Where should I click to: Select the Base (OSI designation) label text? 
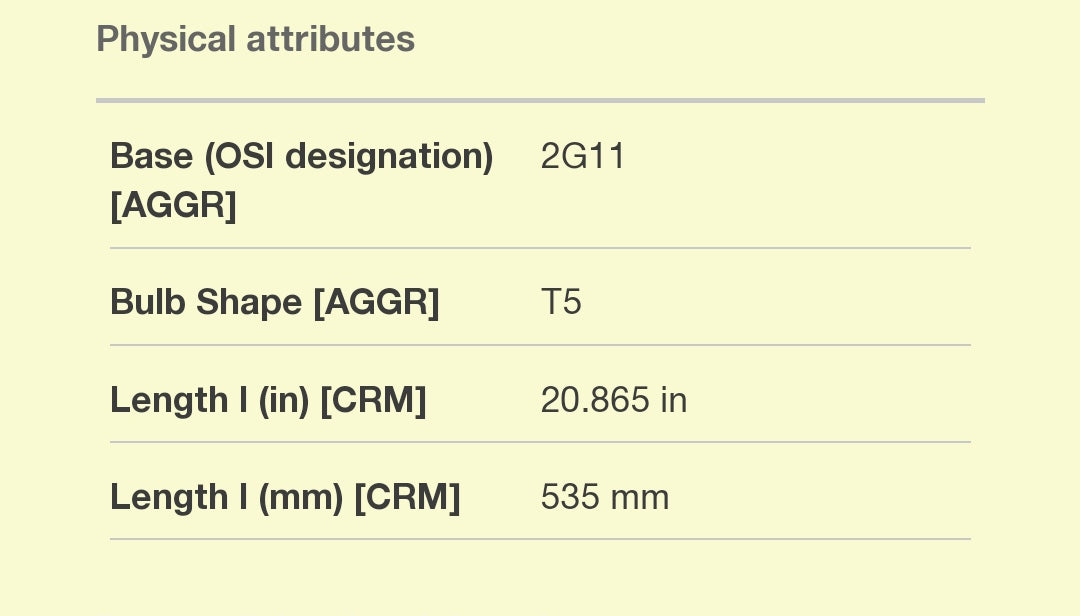tap(301, 157)
